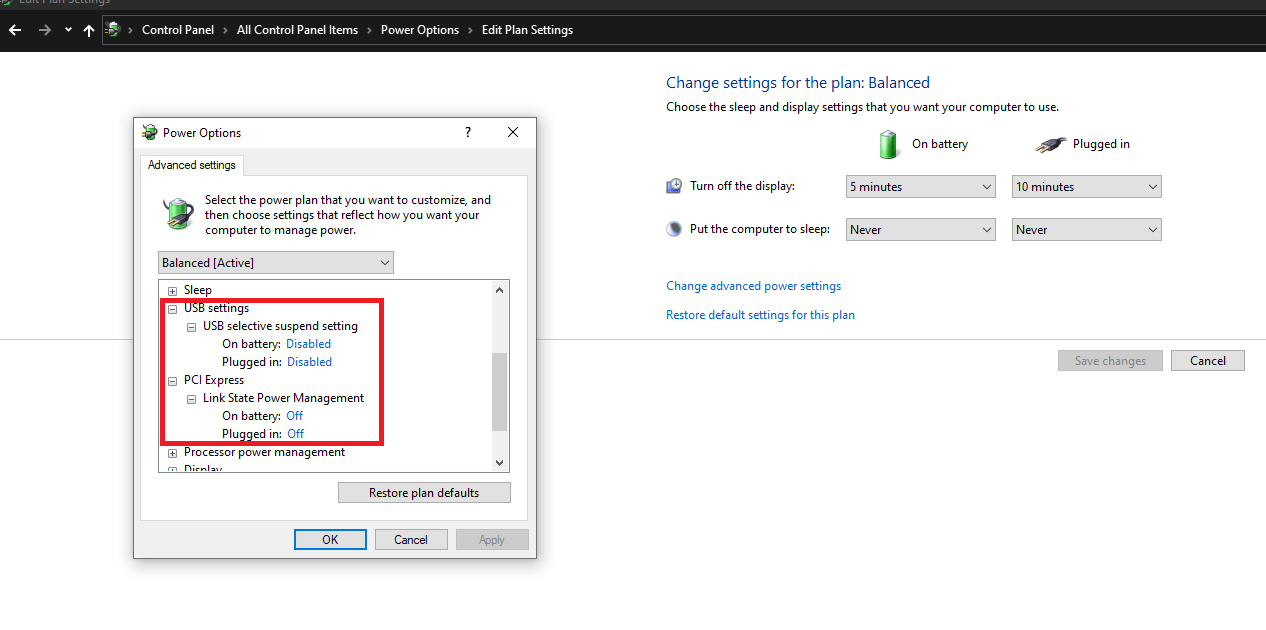The height and width of the screenshot is (630, 1266).
Task: Click the Plugged in power plug icon
Action: [x=1050, y=145]
